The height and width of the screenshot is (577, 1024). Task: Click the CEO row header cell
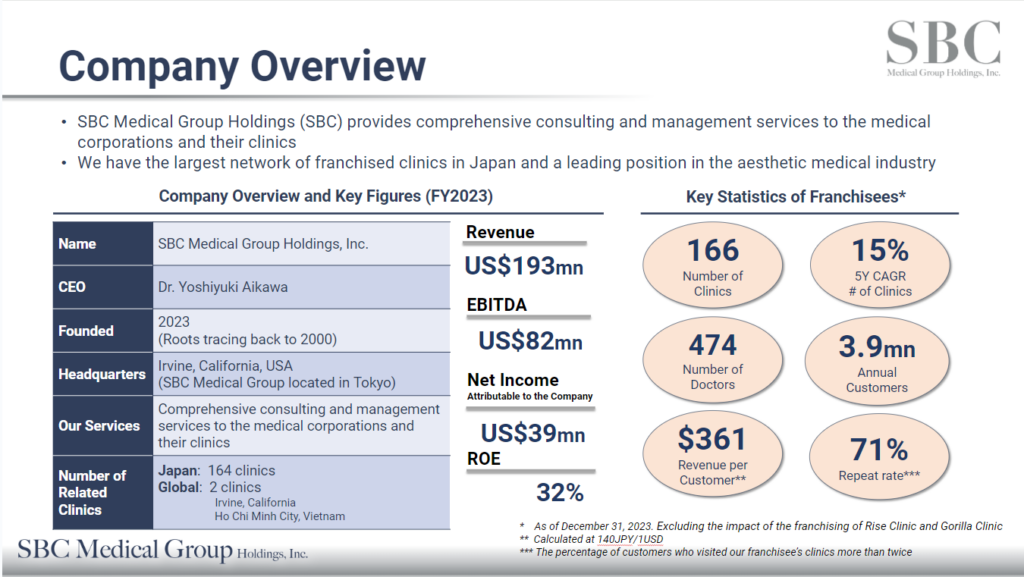(102, 287)
